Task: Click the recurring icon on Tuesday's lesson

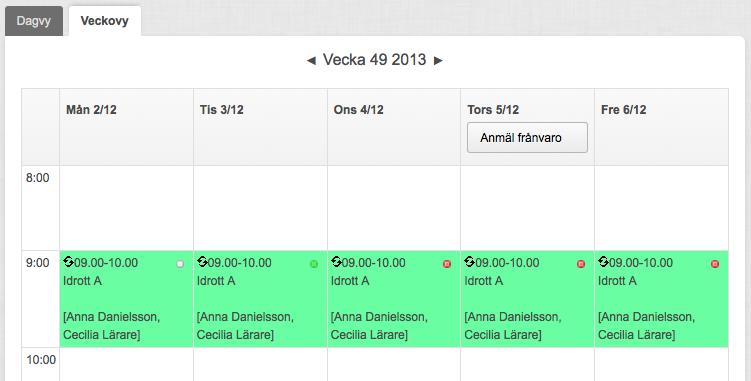Action: [x=202, y=262]
